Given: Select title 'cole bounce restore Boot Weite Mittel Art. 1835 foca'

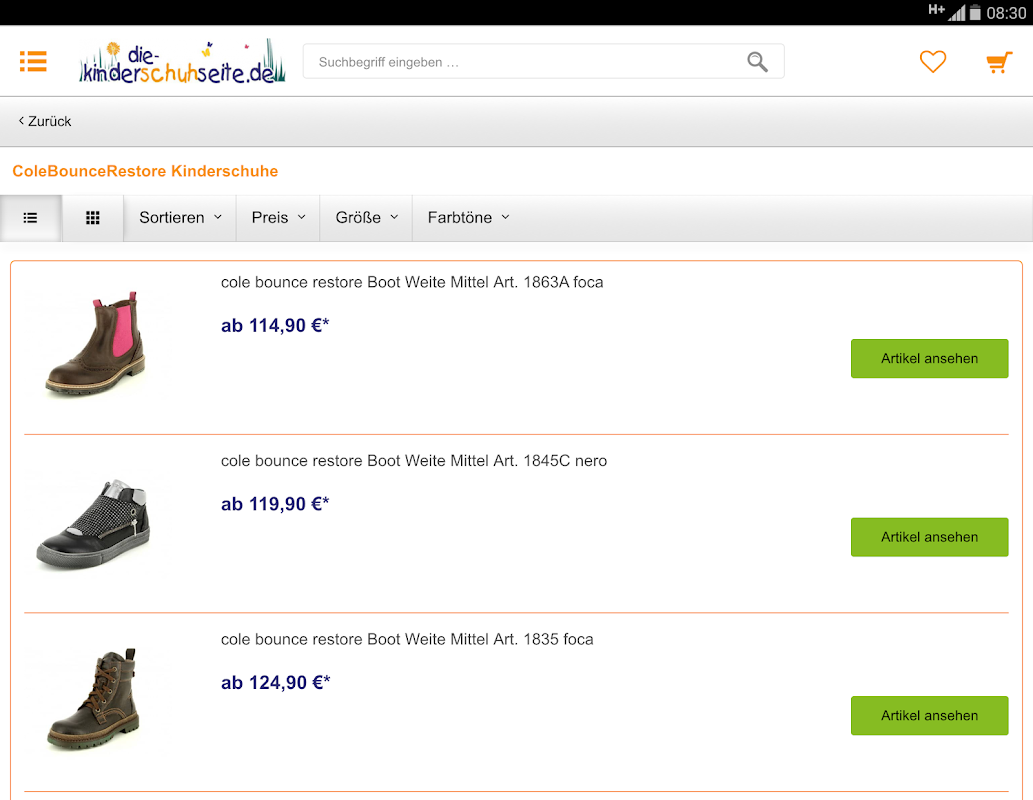Looking at the screenshot, I should pyautogui.click(x=407, y=639).
